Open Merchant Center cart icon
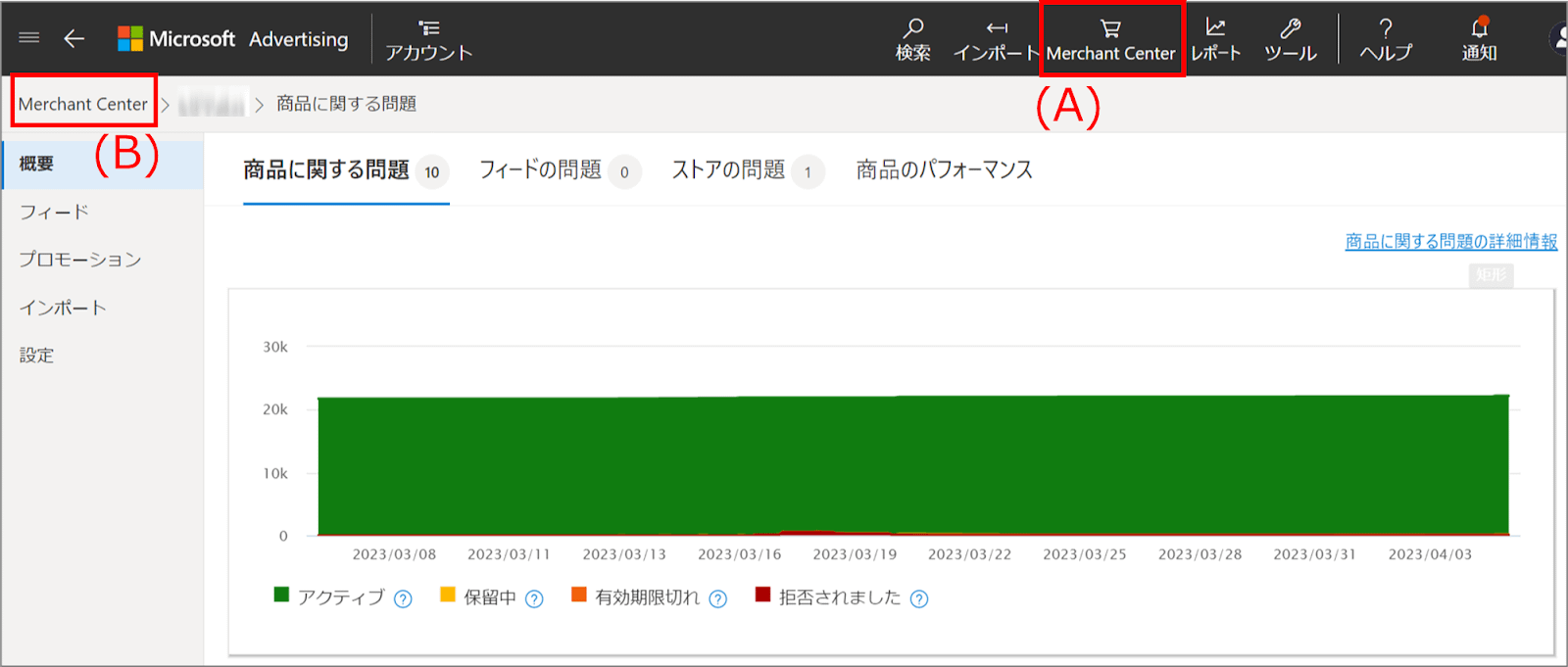The width and height of the screenshot is (1568, 667). click(x=1110, y=29)
